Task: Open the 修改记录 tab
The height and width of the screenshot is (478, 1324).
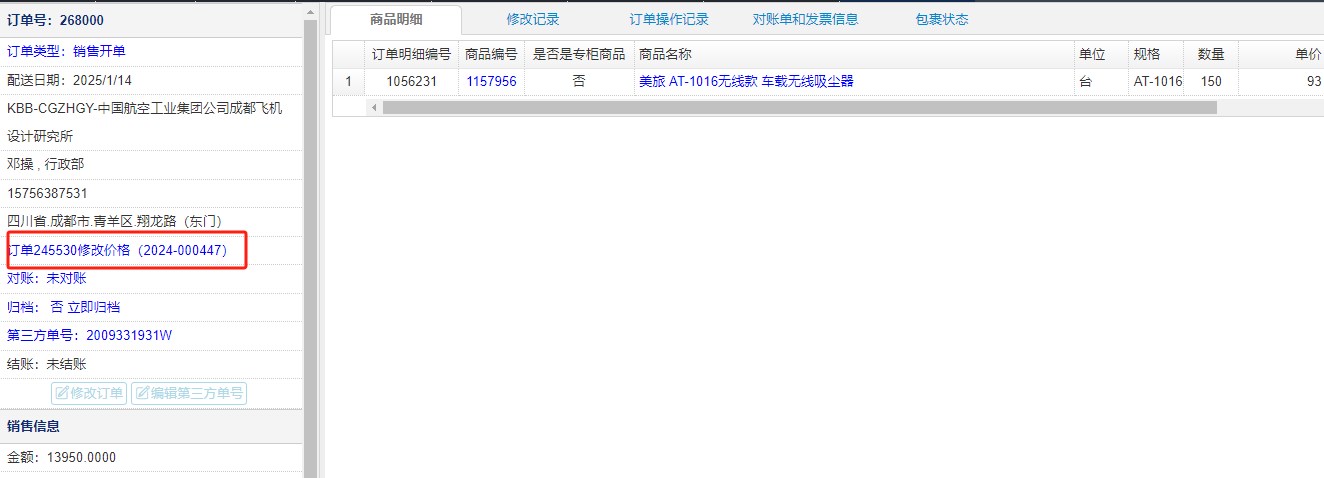Action: [x=533, y=19]
